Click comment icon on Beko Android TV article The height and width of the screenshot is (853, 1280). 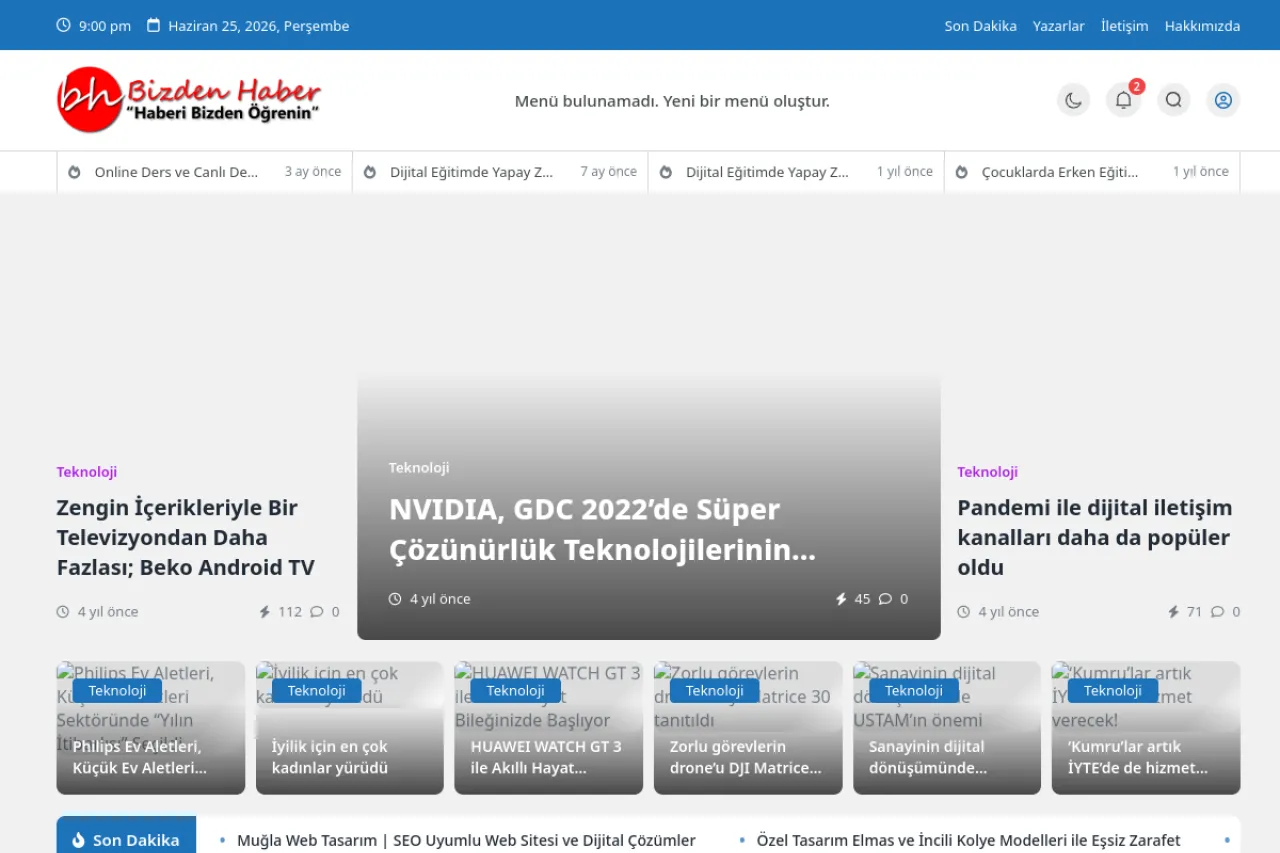pos(317,611)
